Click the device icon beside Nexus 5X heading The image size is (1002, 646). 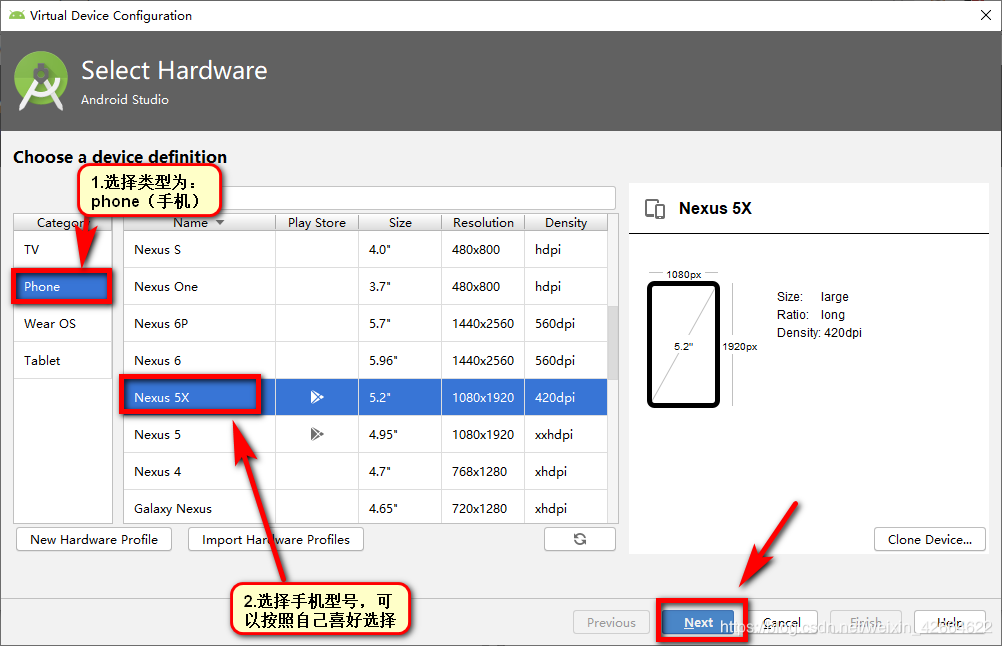point(655,209)
